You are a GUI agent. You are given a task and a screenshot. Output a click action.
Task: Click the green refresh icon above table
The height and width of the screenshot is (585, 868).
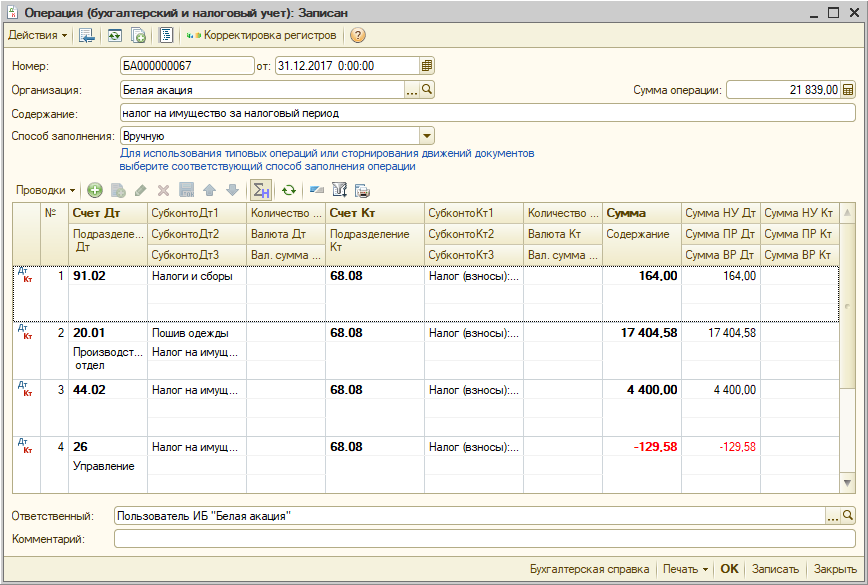[x=288, y=190]
